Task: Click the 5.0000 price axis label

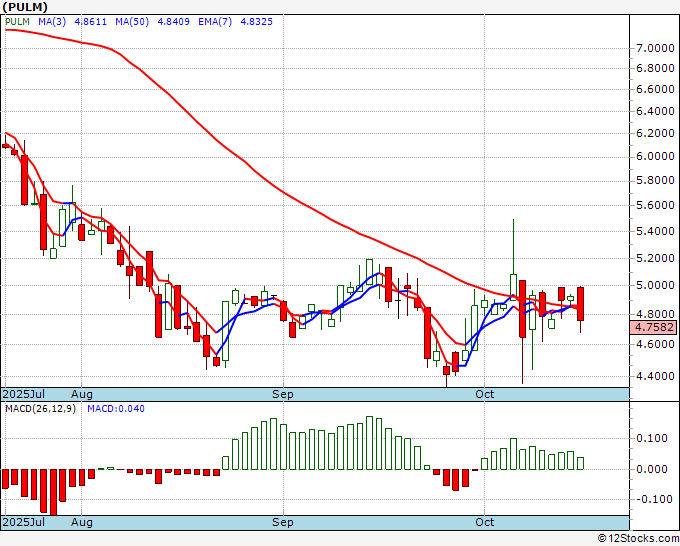Action: pos(655,285)
